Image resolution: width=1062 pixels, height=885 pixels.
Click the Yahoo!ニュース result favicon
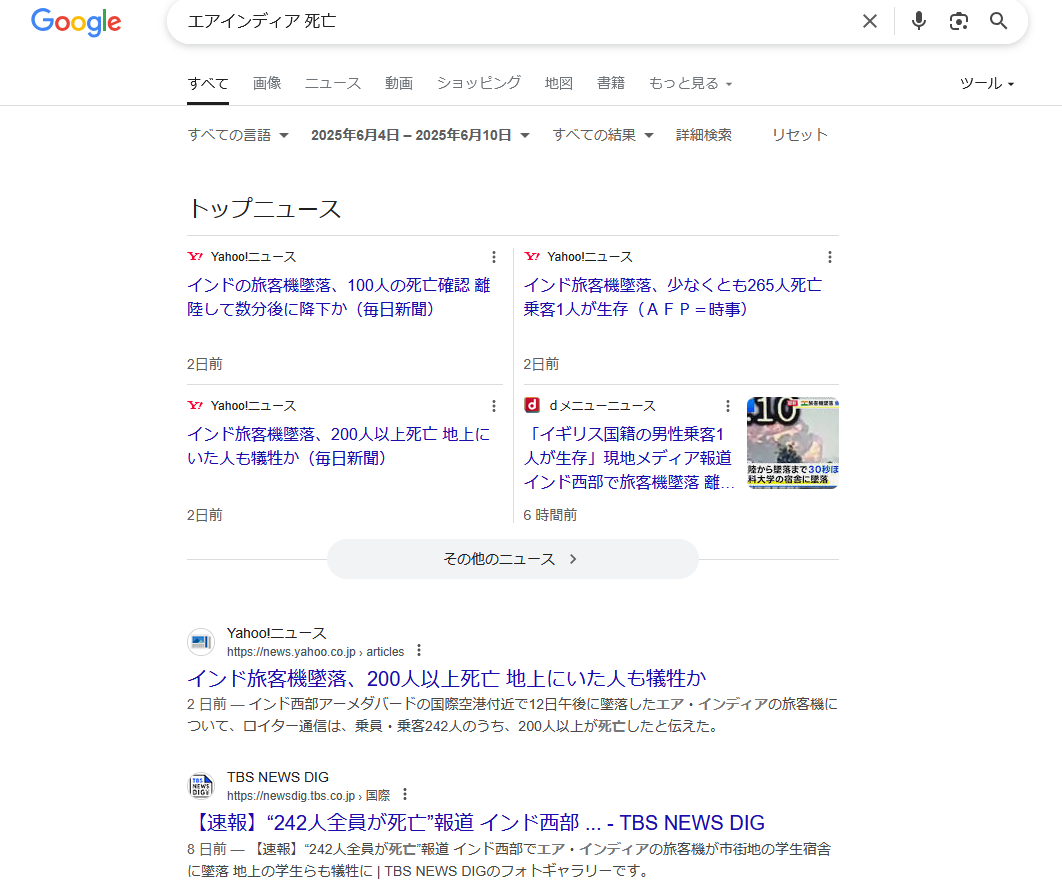201,642
